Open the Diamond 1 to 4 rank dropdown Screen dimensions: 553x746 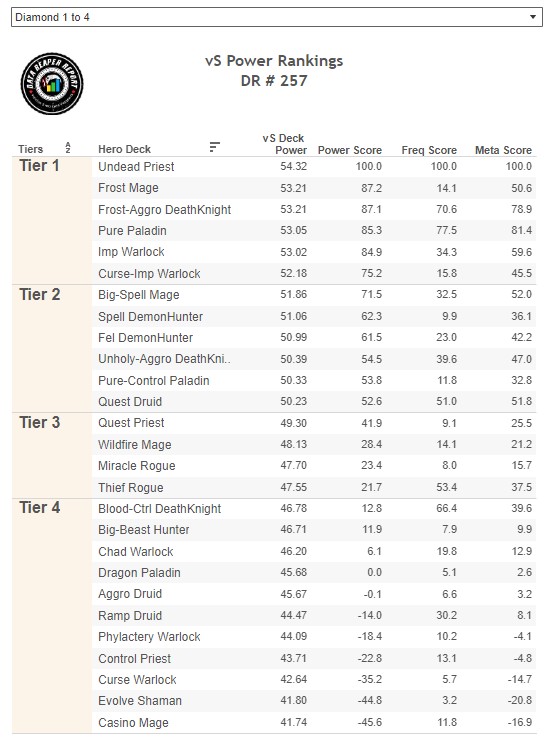pyautogui.click(x=276, y=17)
